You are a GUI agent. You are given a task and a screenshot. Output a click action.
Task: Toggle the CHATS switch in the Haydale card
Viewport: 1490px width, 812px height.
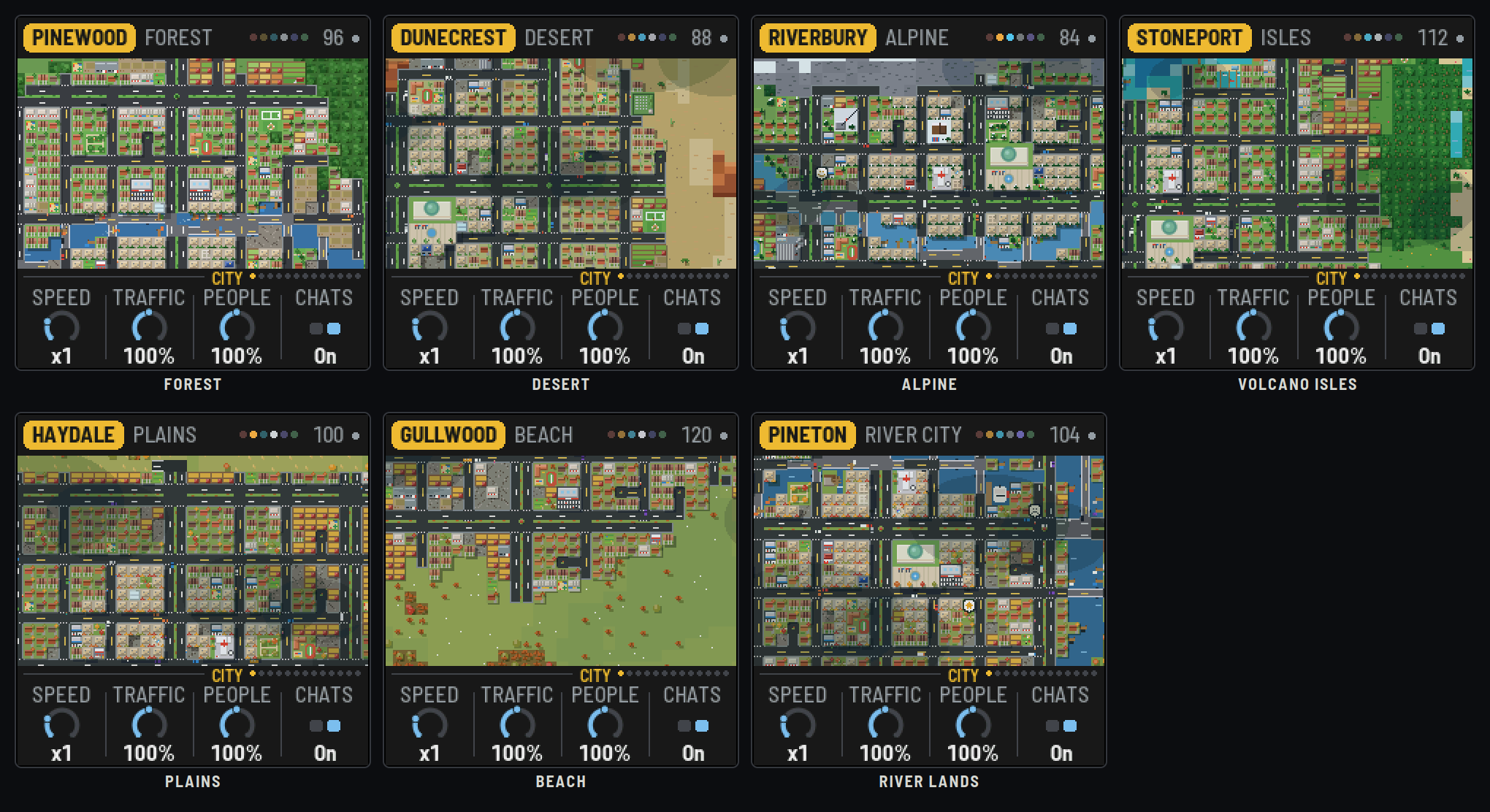325,726
